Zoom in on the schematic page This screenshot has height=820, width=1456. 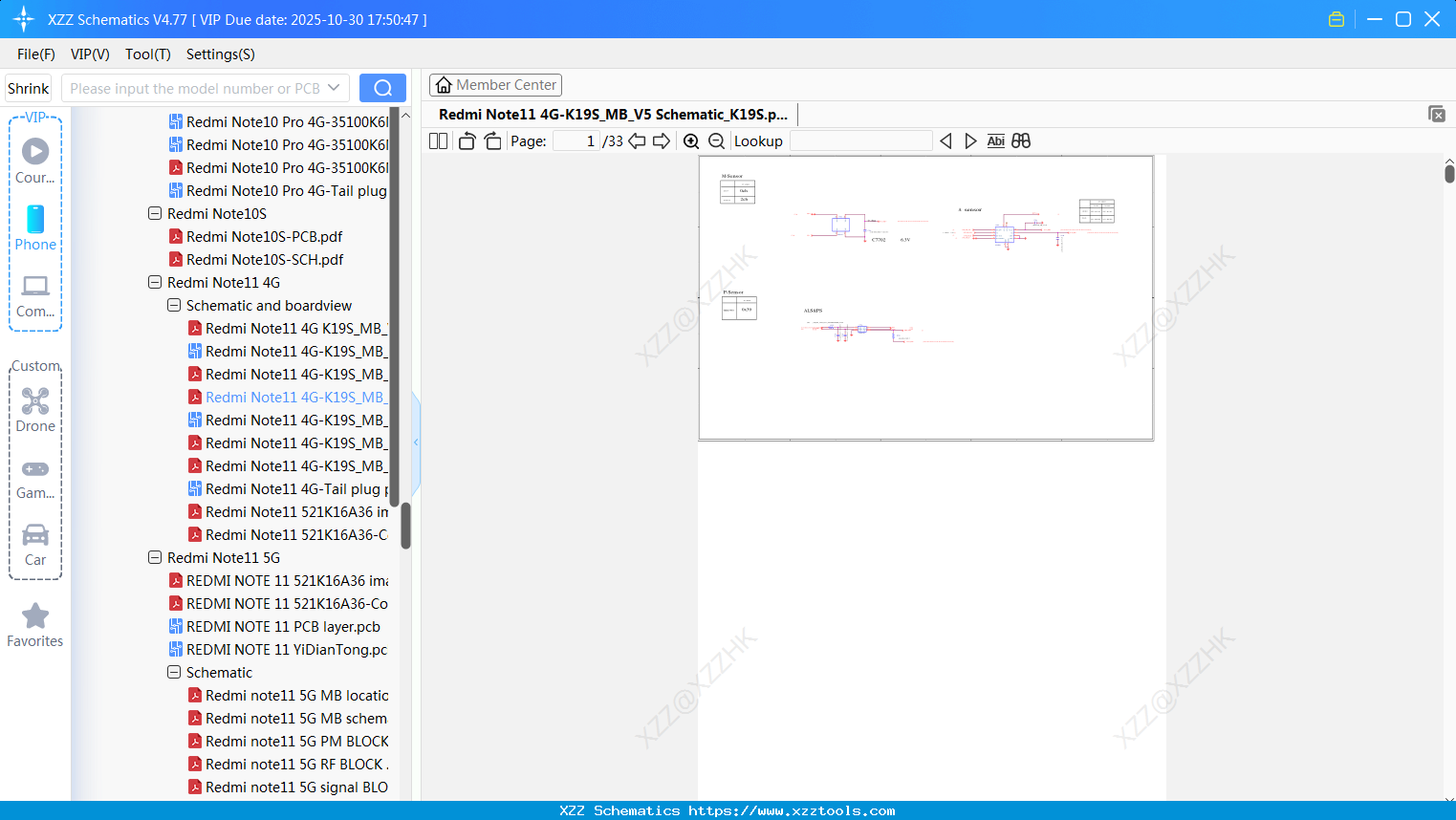tap(690, 140)
